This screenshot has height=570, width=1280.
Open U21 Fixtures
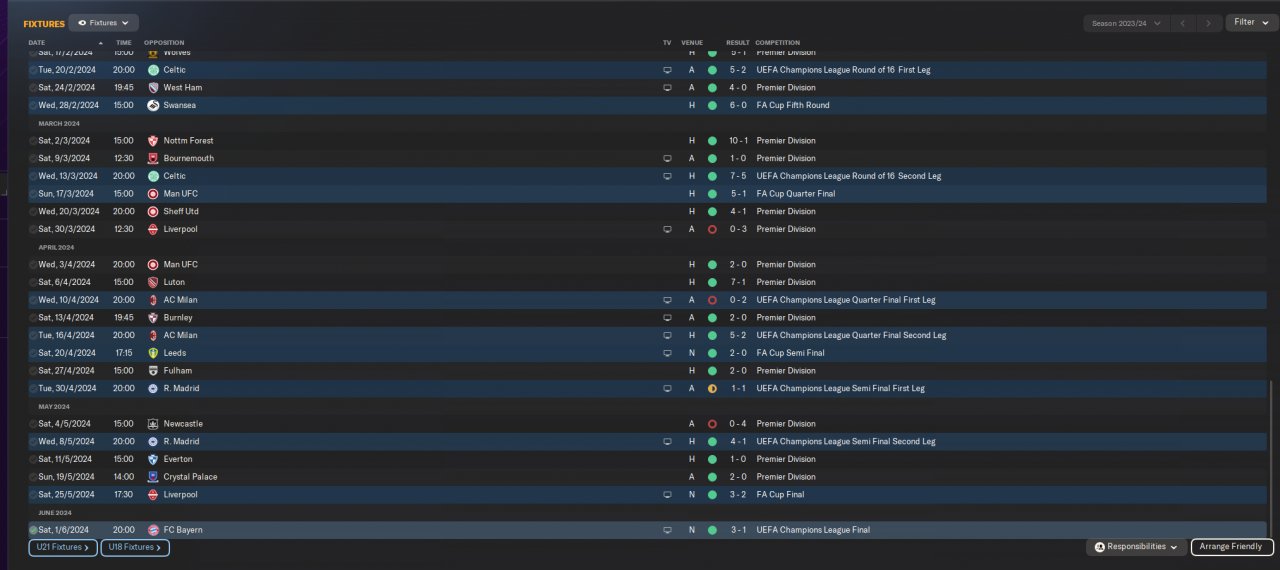click(x=63, y=548)
